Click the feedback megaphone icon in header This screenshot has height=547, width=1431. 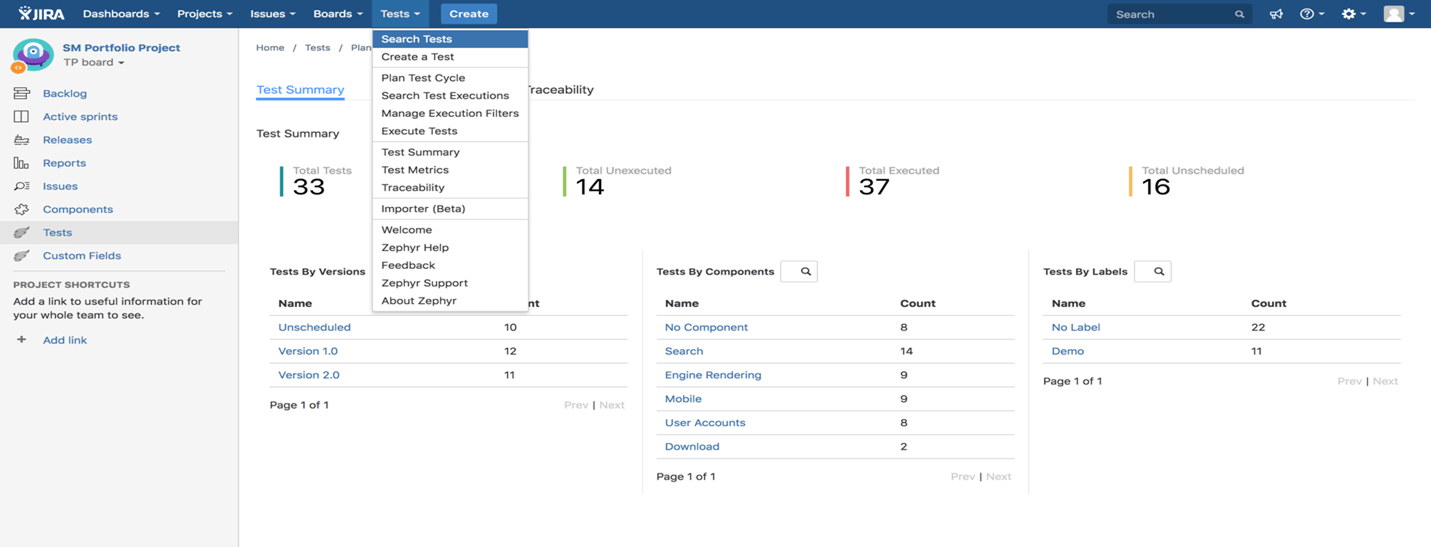coord(1276,14)
